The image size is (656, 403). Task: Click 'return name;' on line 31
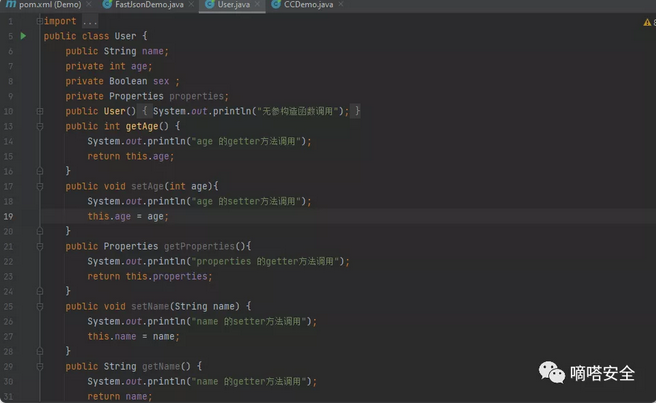coord(120,396)
